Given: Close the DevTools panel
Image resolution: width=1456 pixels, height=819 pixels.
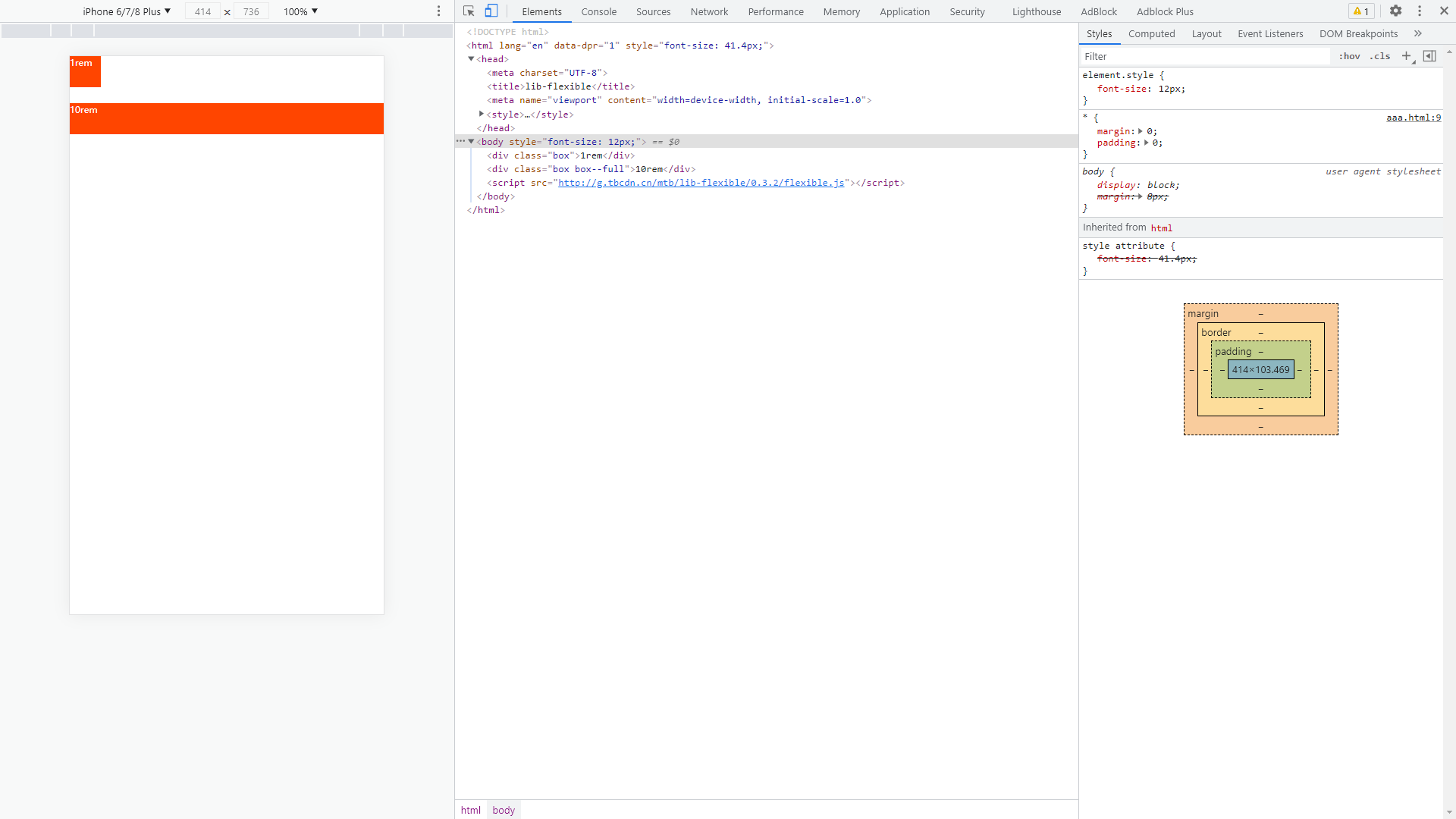Looking at the screenshot, I should coord(1444,11).
